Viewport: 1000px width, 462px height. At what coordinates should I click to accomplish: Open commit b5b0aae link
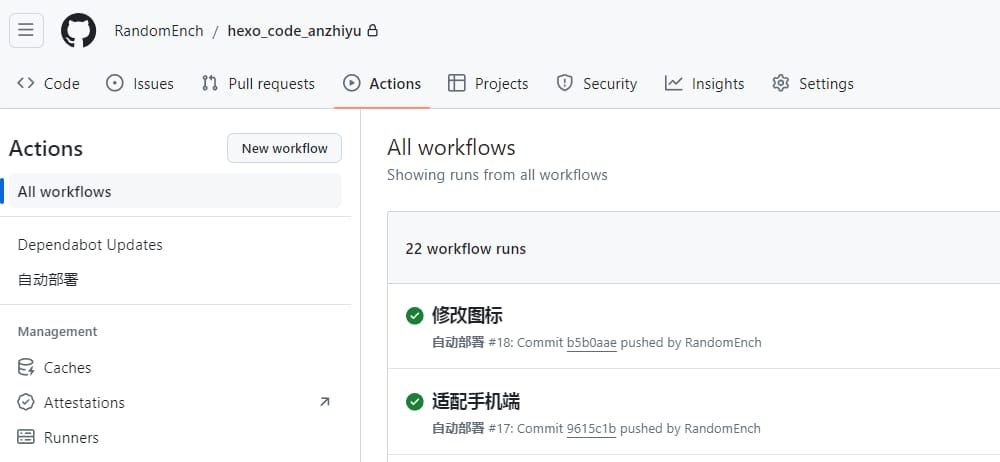click(x=591, y=343)
